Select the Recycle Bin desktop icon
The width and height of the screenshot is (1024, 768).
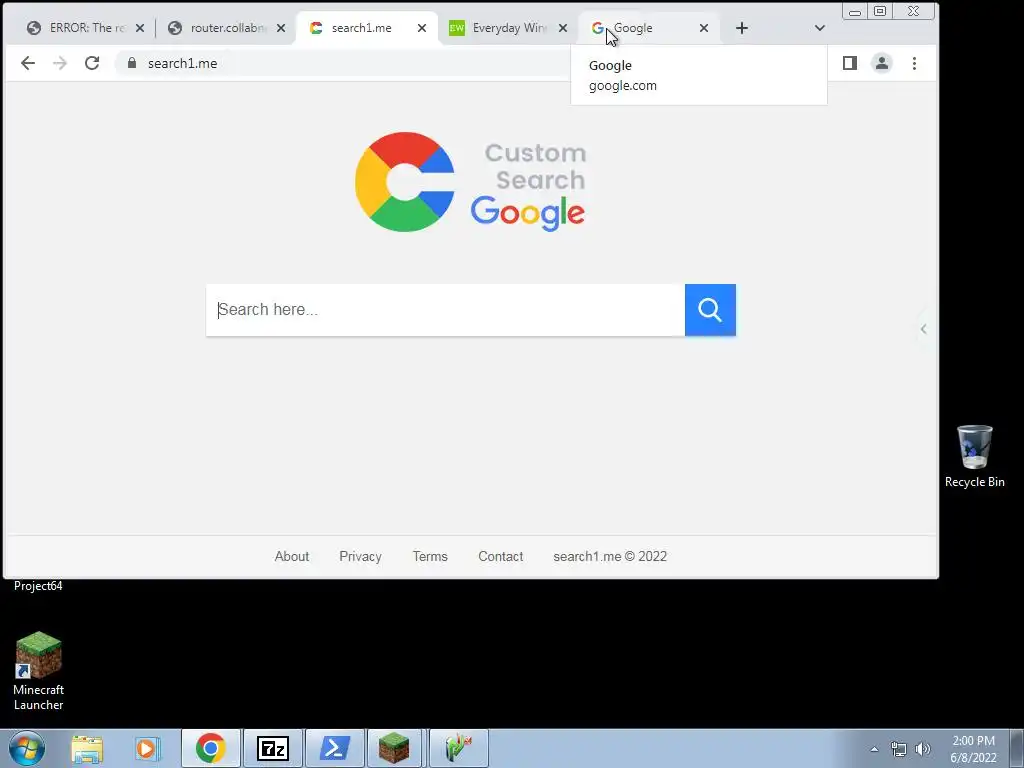[974, 456]
